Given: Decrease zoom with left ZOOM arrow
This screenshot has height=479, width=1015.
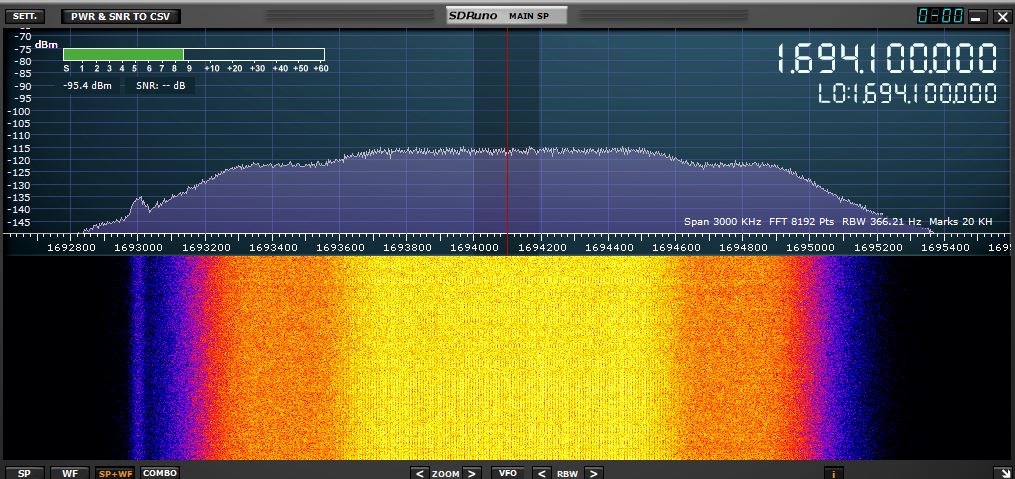Looking at the screenshot, I should click(x=419, y=473).
